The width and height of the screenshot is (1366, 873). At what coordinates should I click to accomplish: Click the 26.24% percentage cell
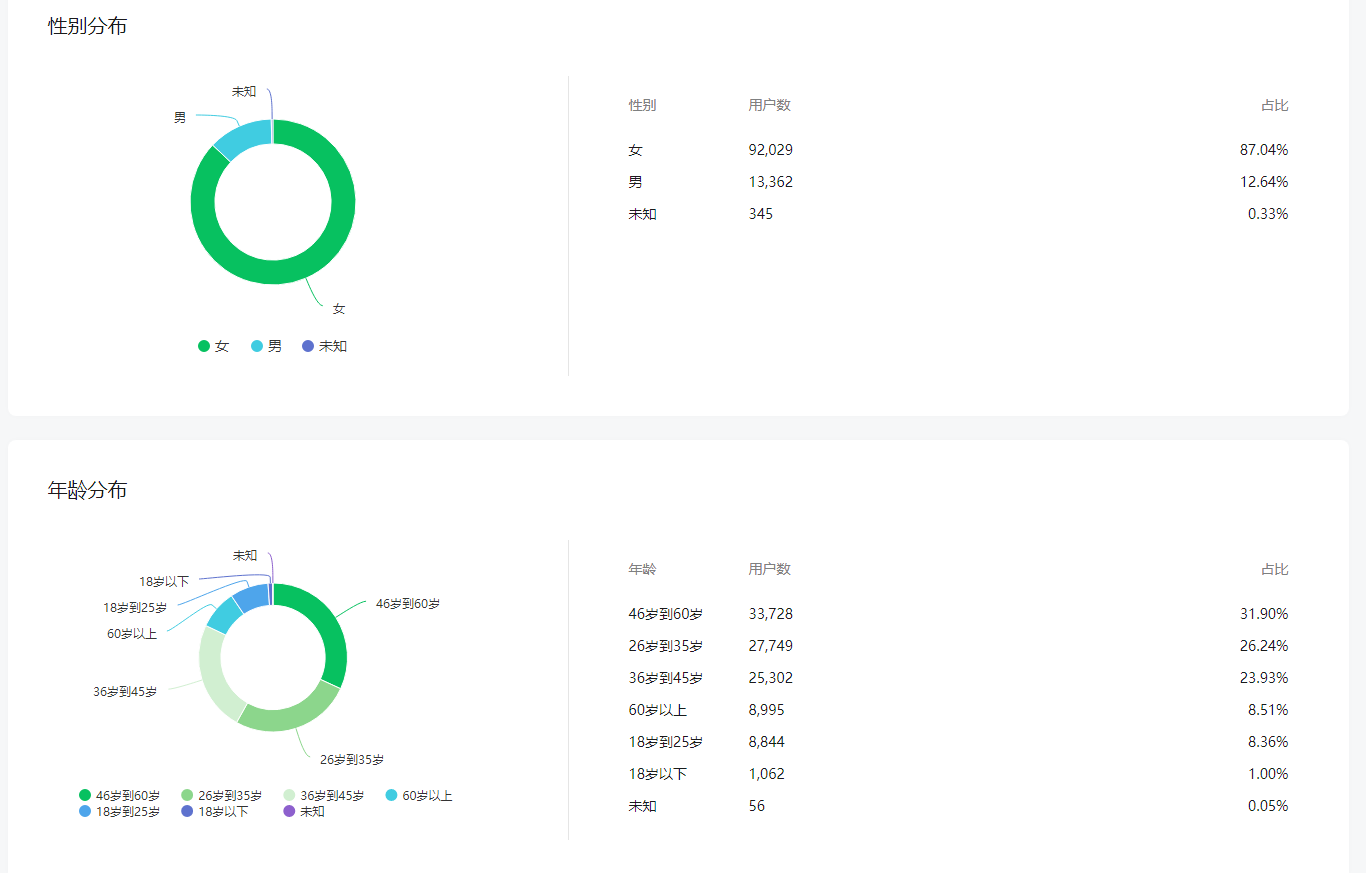[x=1264, y=646]
